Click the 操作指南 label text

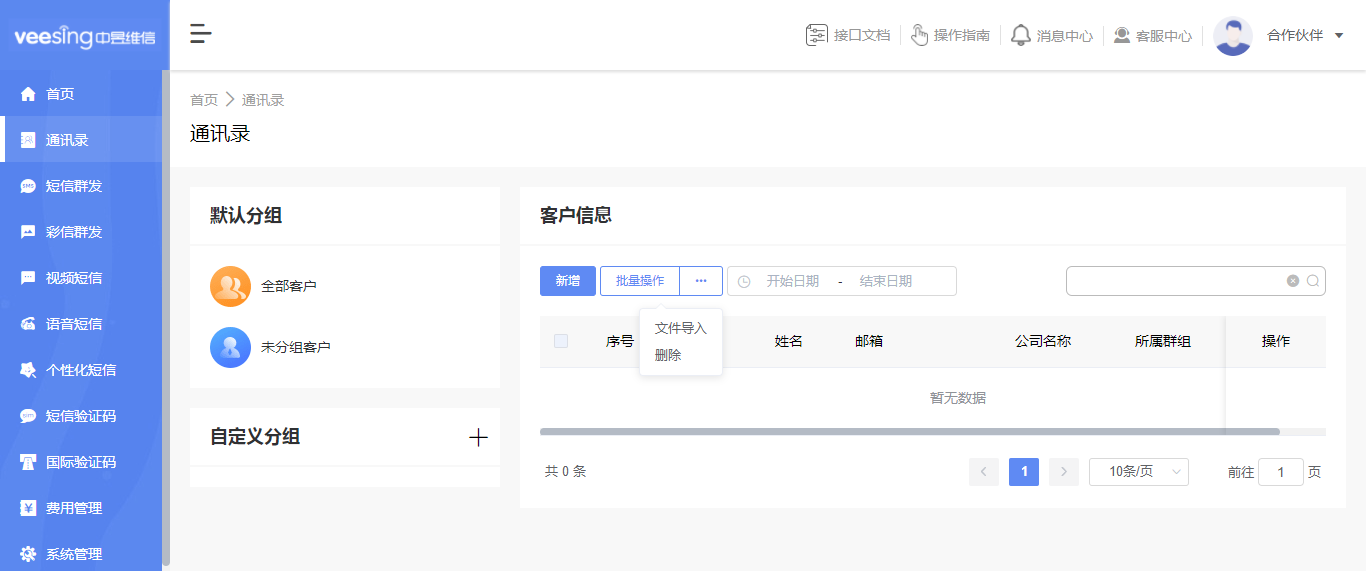tap(962, 35)
